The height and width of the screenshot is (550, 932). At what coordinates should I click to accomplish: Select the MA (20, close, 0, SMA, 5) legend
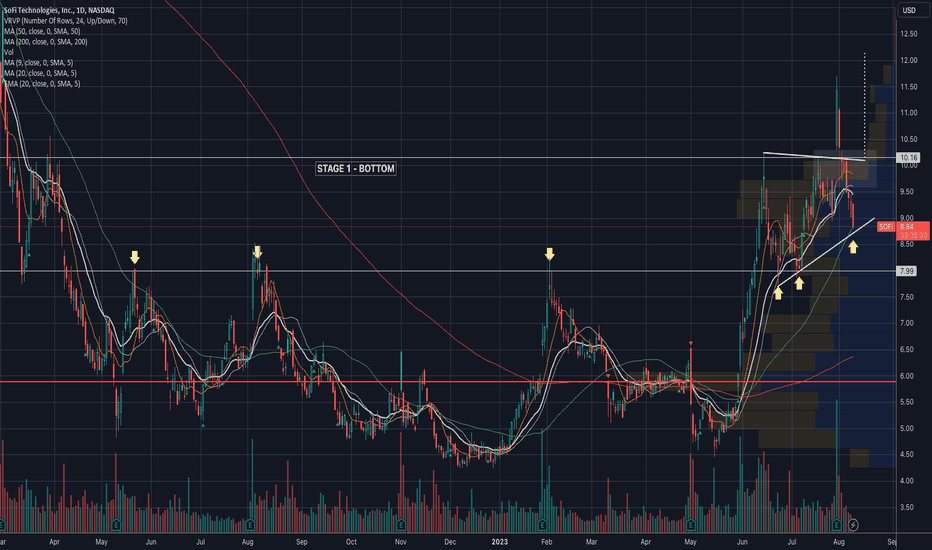click(x=40, y=74)
